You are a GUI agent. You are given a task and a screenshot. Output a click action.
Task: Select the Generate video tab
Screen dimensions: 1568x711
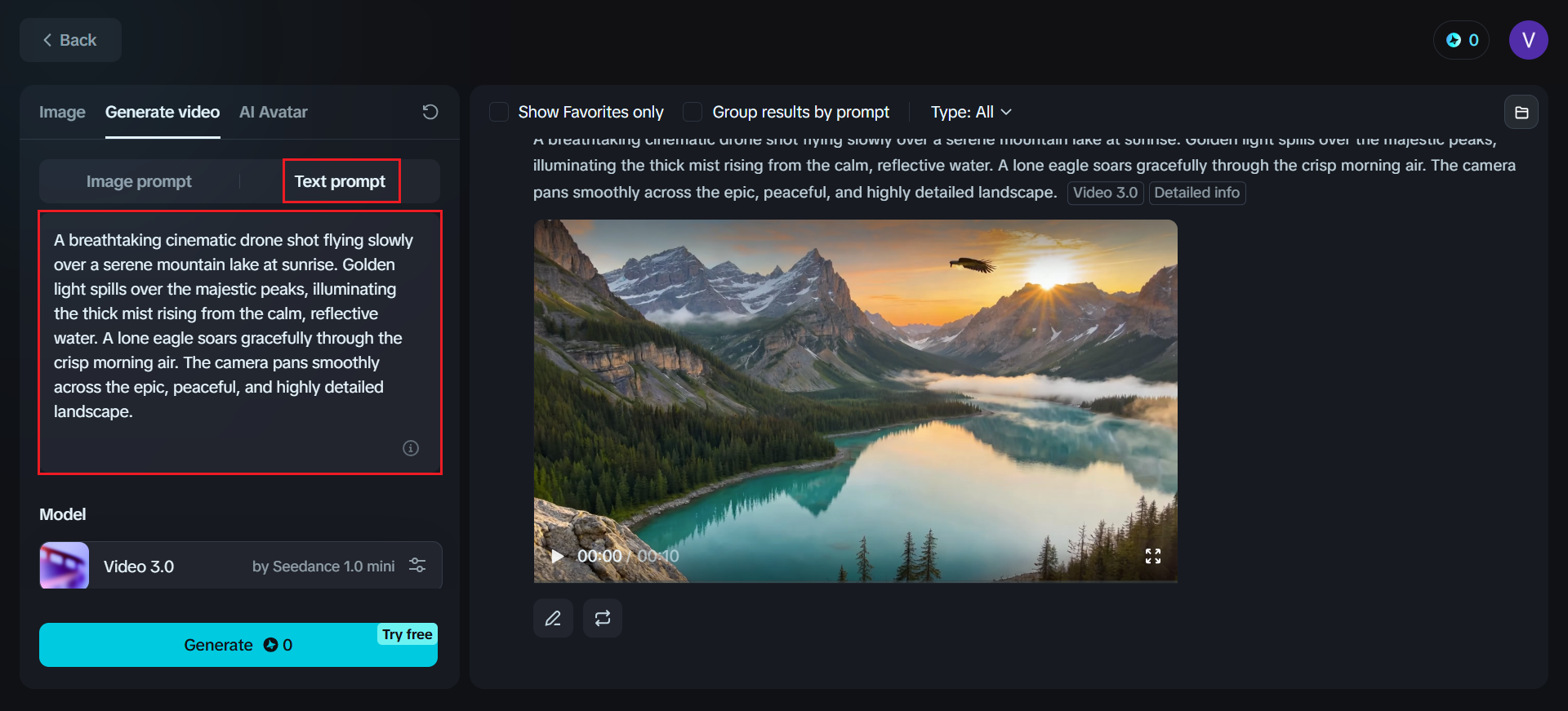click(163, 112)
